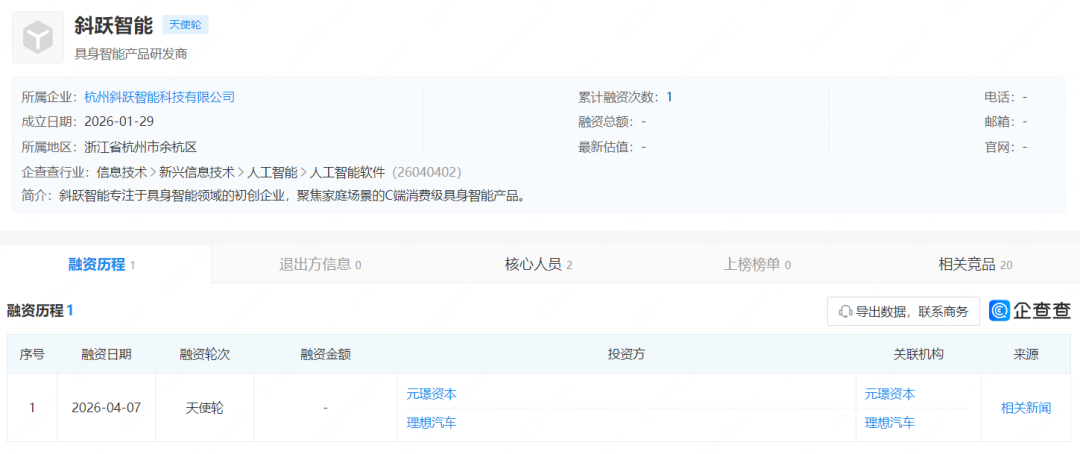This screenshot has width=1080, height=454.
Task: Click 信息技术 in the industry breadcrumb
Action: click(x=122, y=172)
